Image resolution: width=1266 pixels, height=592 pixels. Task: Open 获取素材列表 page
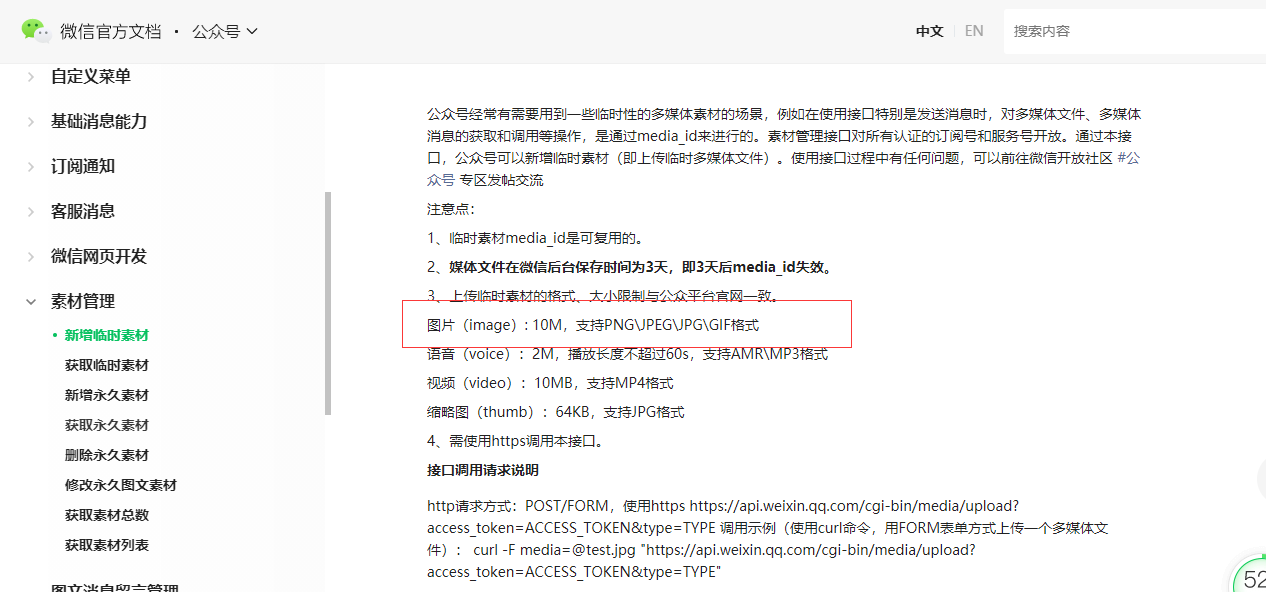tap(106, 546)
